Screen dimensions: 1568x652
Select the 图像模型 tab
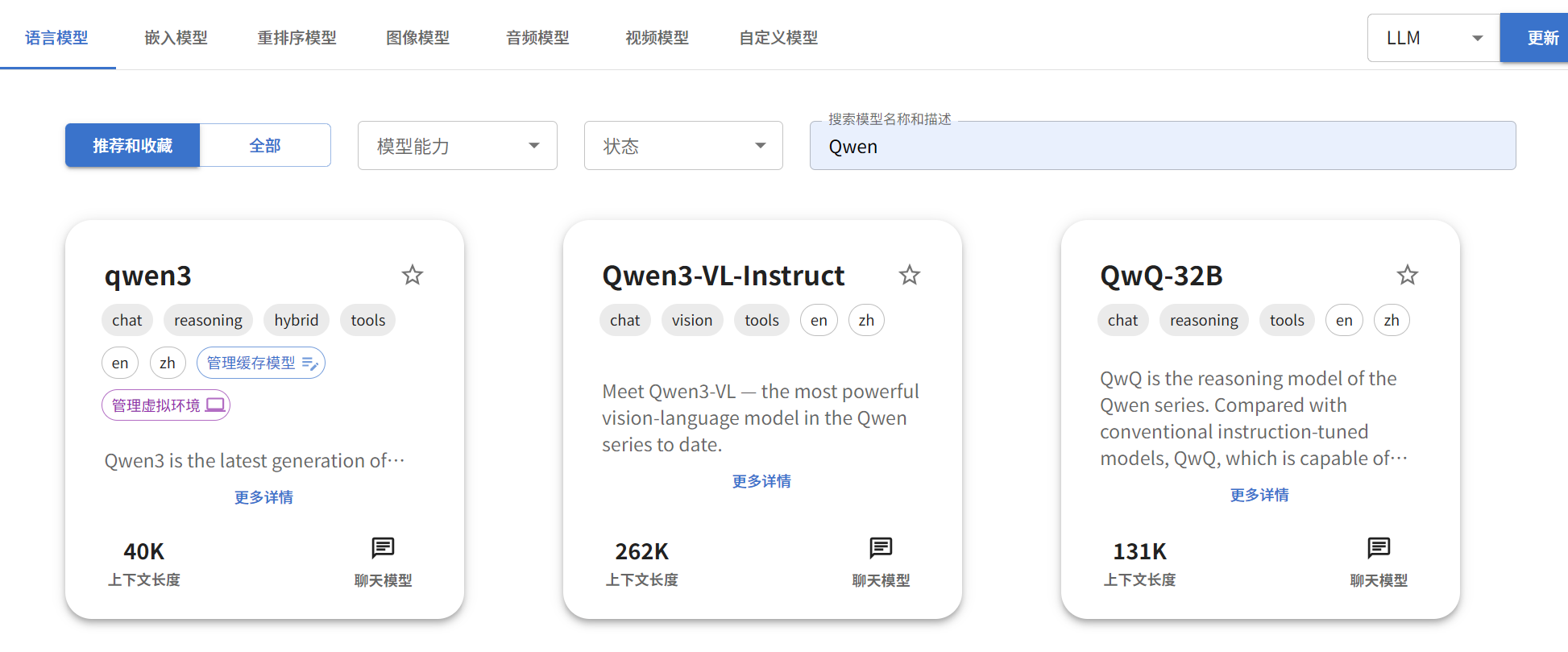[417, 38]
